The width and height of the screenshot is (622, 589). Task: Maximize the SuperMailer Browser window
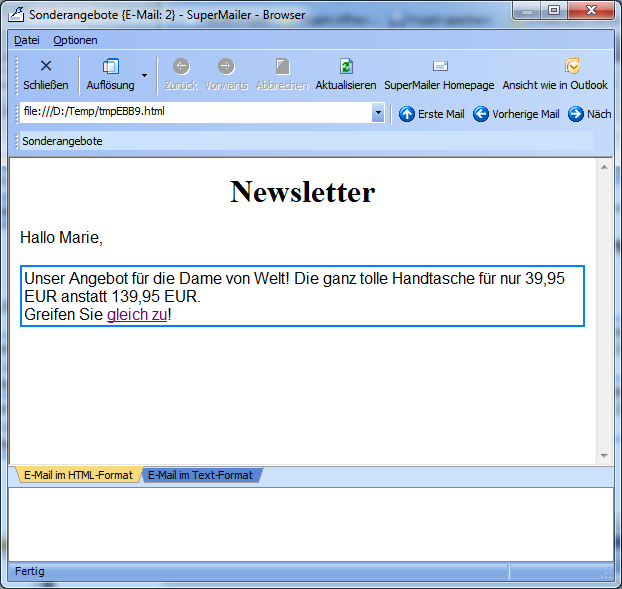click(554, 10)
